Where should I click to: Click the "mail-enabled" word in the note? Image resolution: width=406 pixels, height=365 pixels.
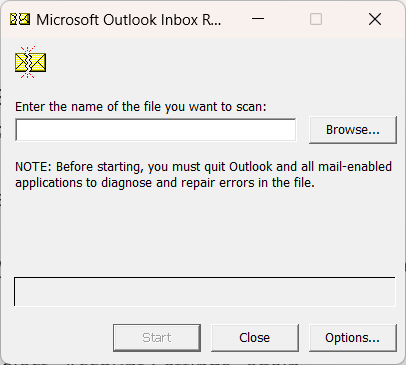pyautogui.click(x=355, y=166)
